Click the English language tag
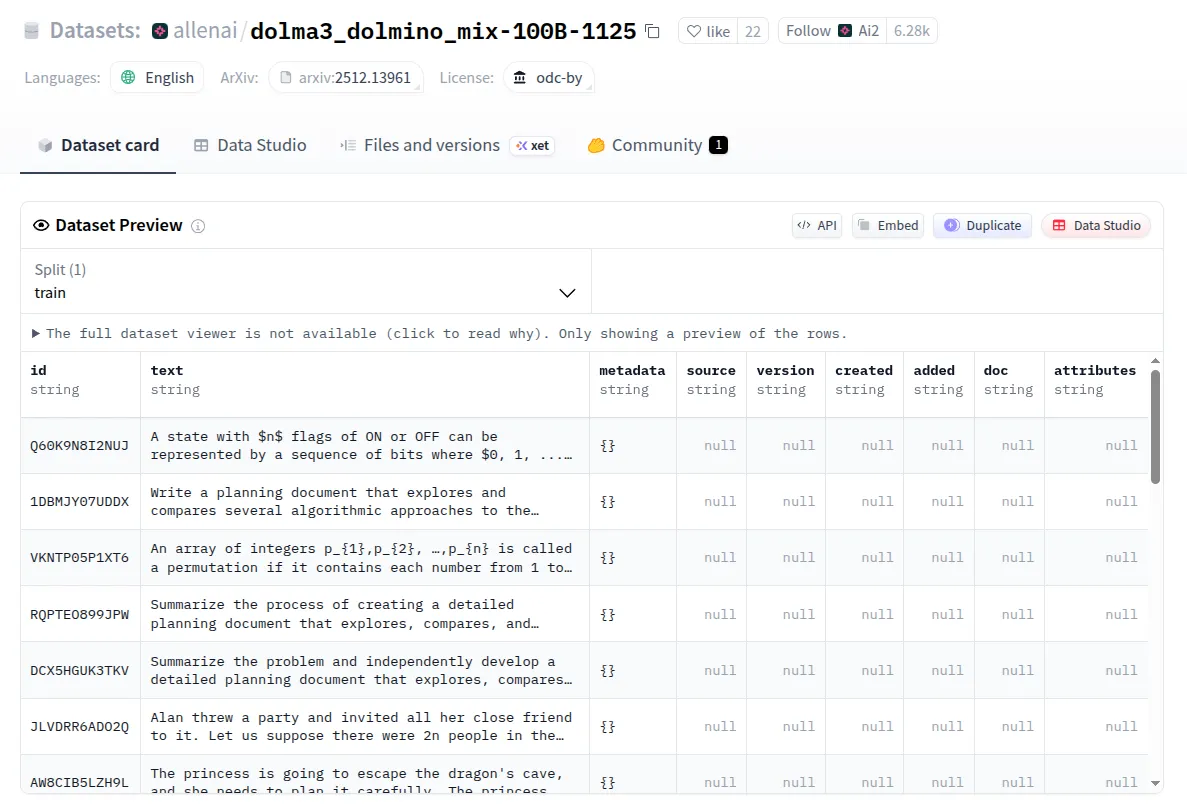1187x811 pixels. point(157,77)
